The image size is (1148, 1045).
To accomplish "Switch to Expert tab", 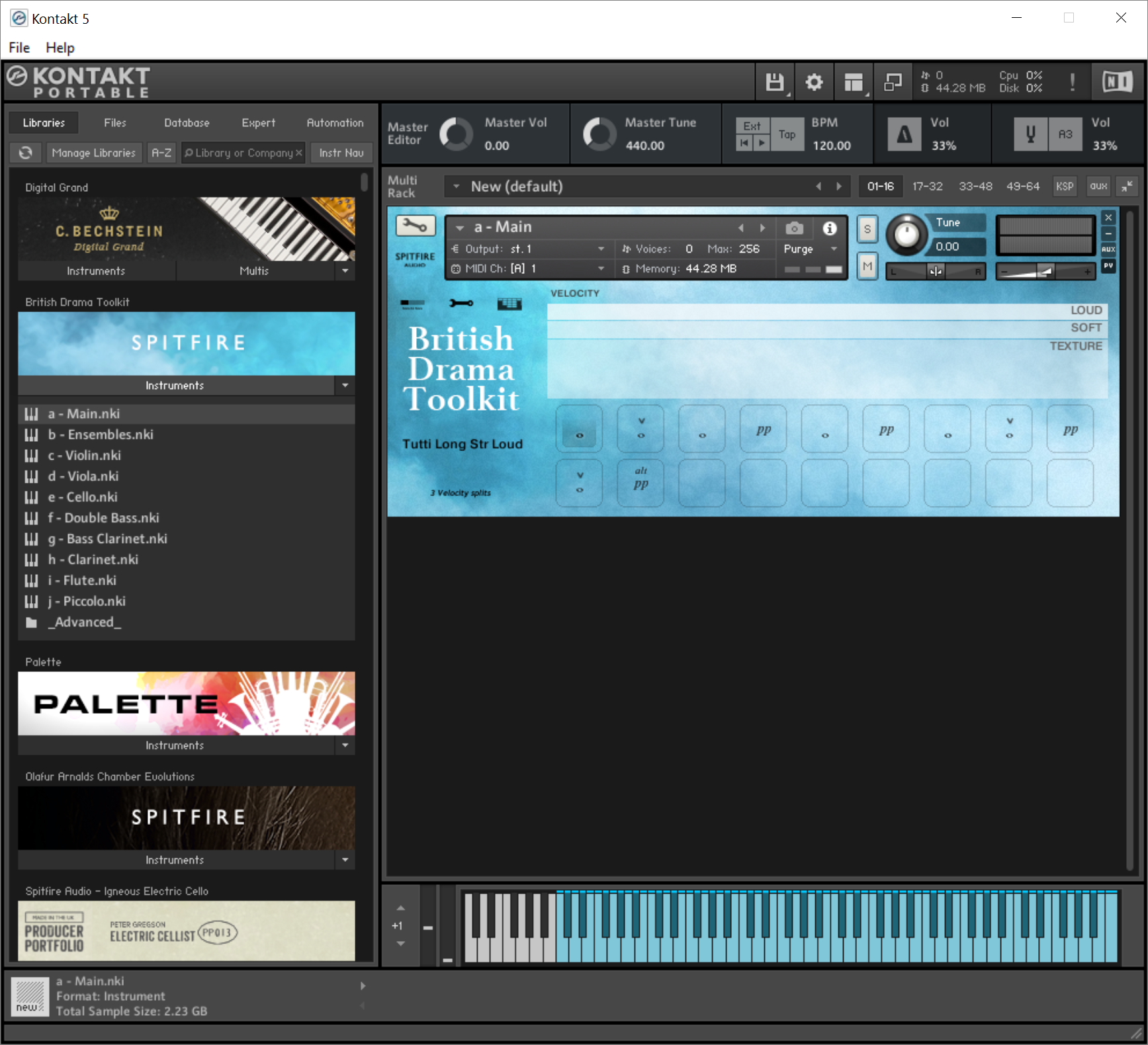I will tap(258, 123).
